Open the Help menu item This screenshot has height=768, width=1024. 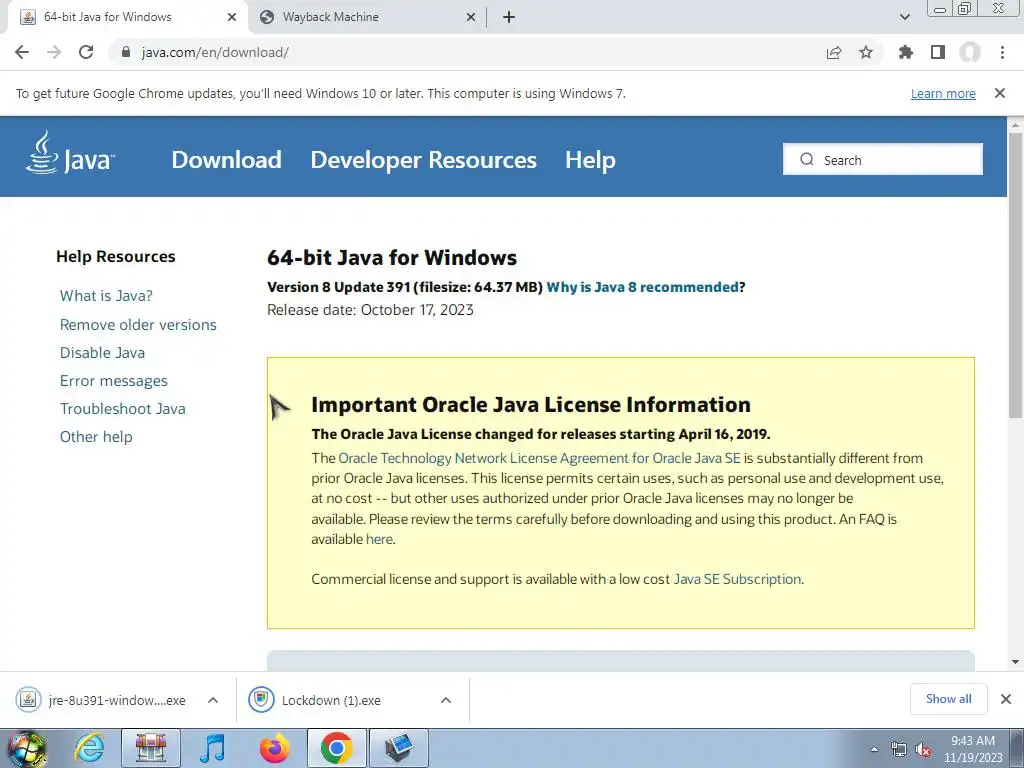coord(590,160)
